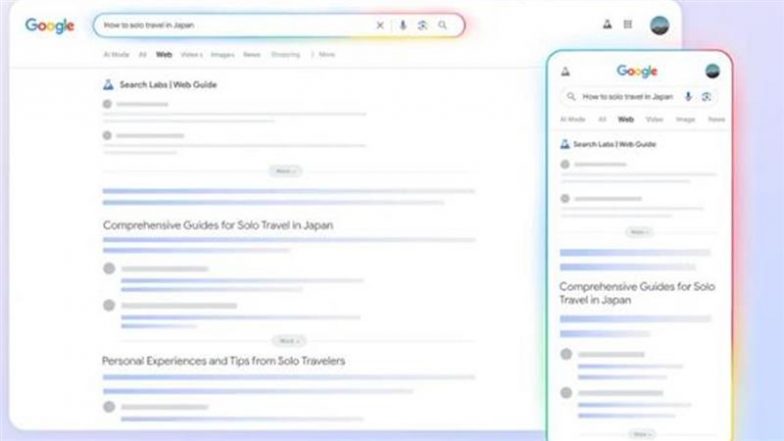
Task: Open the Images tab on desktop
Action: click(222, 54)
